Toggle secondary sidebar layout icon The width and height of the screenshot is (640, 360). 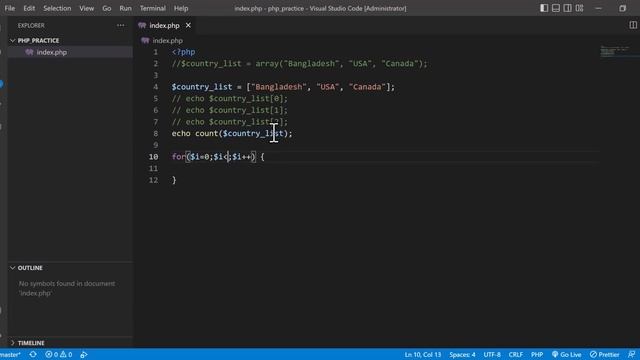[568, 8]
